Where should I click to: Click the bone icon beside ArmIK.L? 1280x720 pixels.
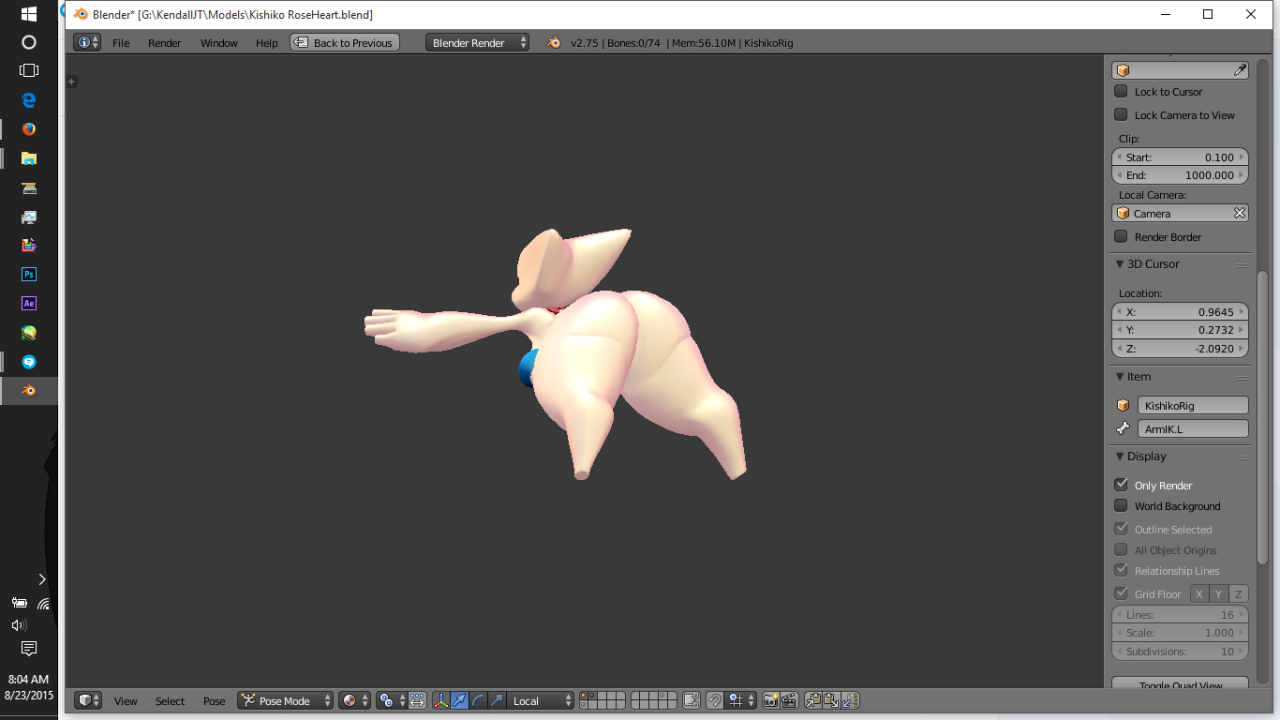tap(1123, 429)
